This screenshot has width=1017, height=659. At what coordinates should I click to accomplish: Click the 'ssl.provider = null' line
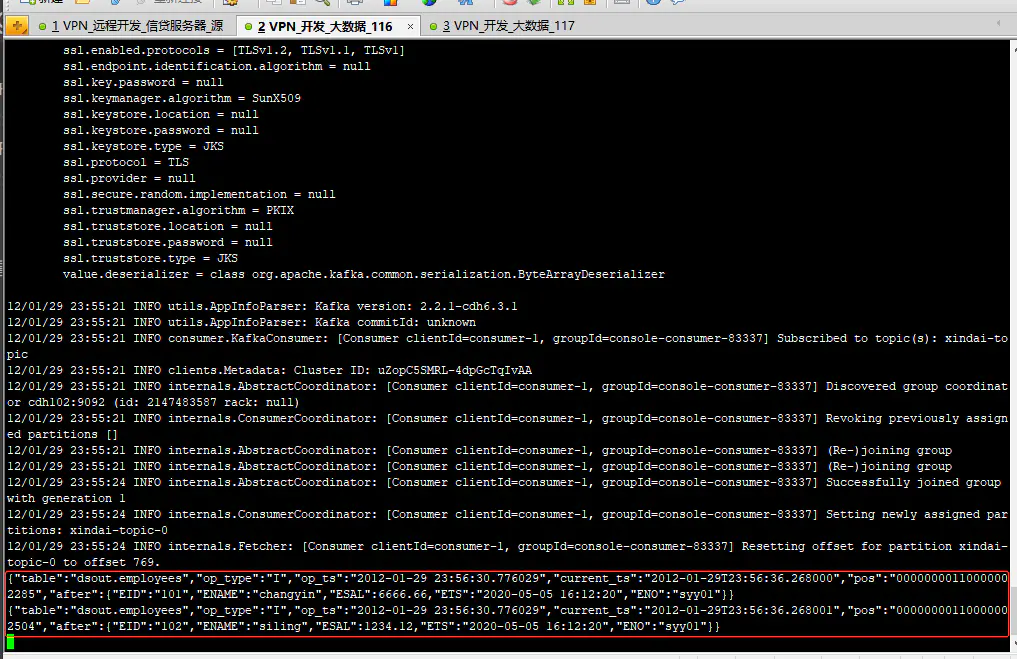pyautogui.click(x=129, y=178)
